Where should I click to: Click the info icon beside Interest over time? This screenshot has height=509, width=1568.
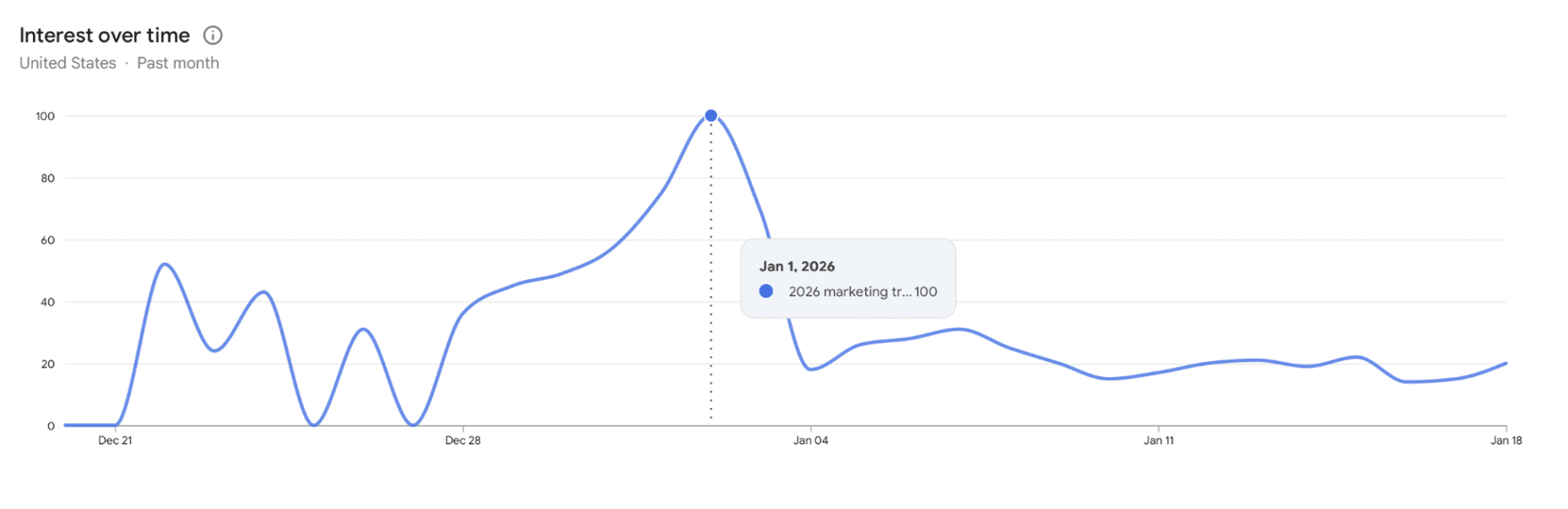(213, 35)
